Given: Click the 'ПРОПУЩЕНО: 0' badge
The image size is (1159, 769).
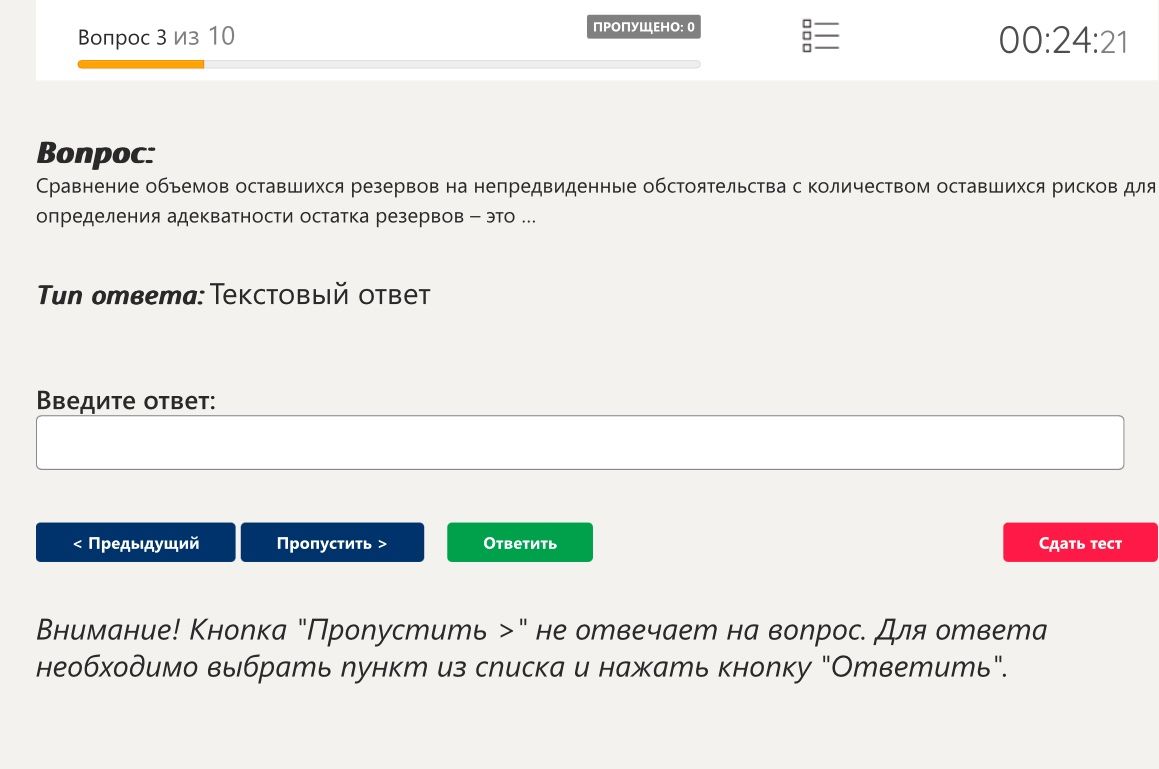Looking at the screenshot, I should pos(644,27).
